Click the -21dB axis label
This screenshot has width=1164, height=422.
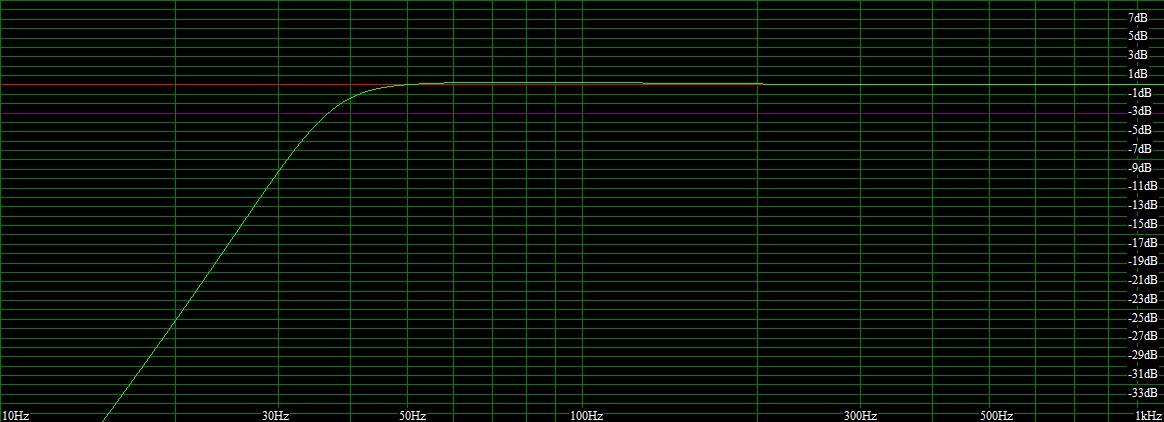(x=1141, y=280)
